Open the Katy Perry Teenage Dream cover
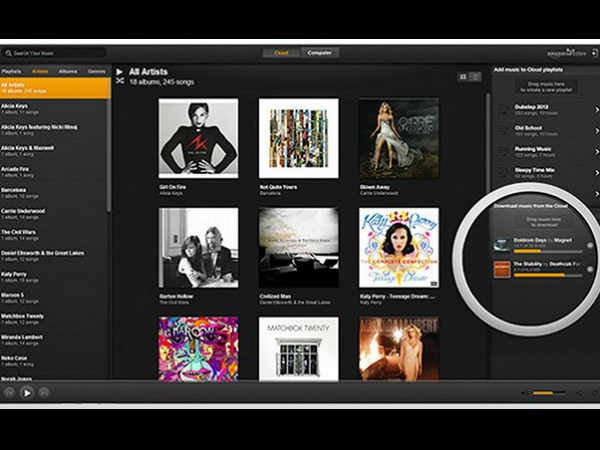 tap(399, 248)
